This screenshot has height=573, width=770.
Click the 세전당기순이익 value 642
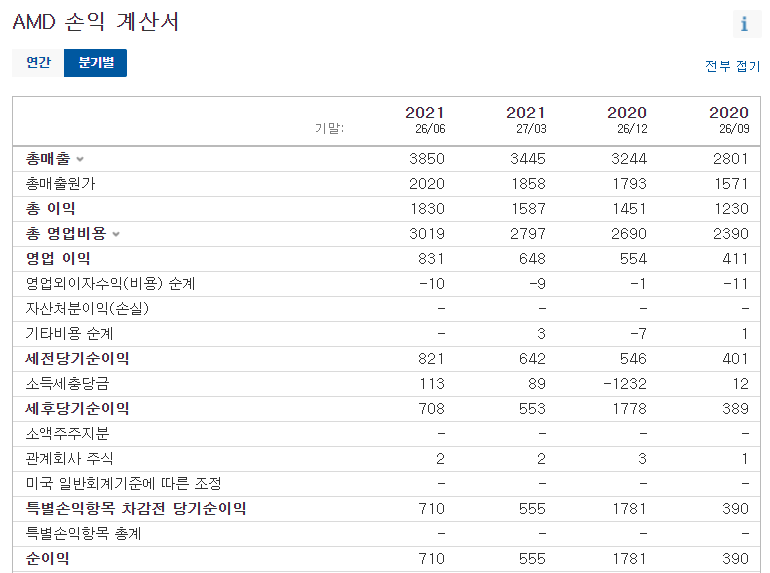[532, 359]
